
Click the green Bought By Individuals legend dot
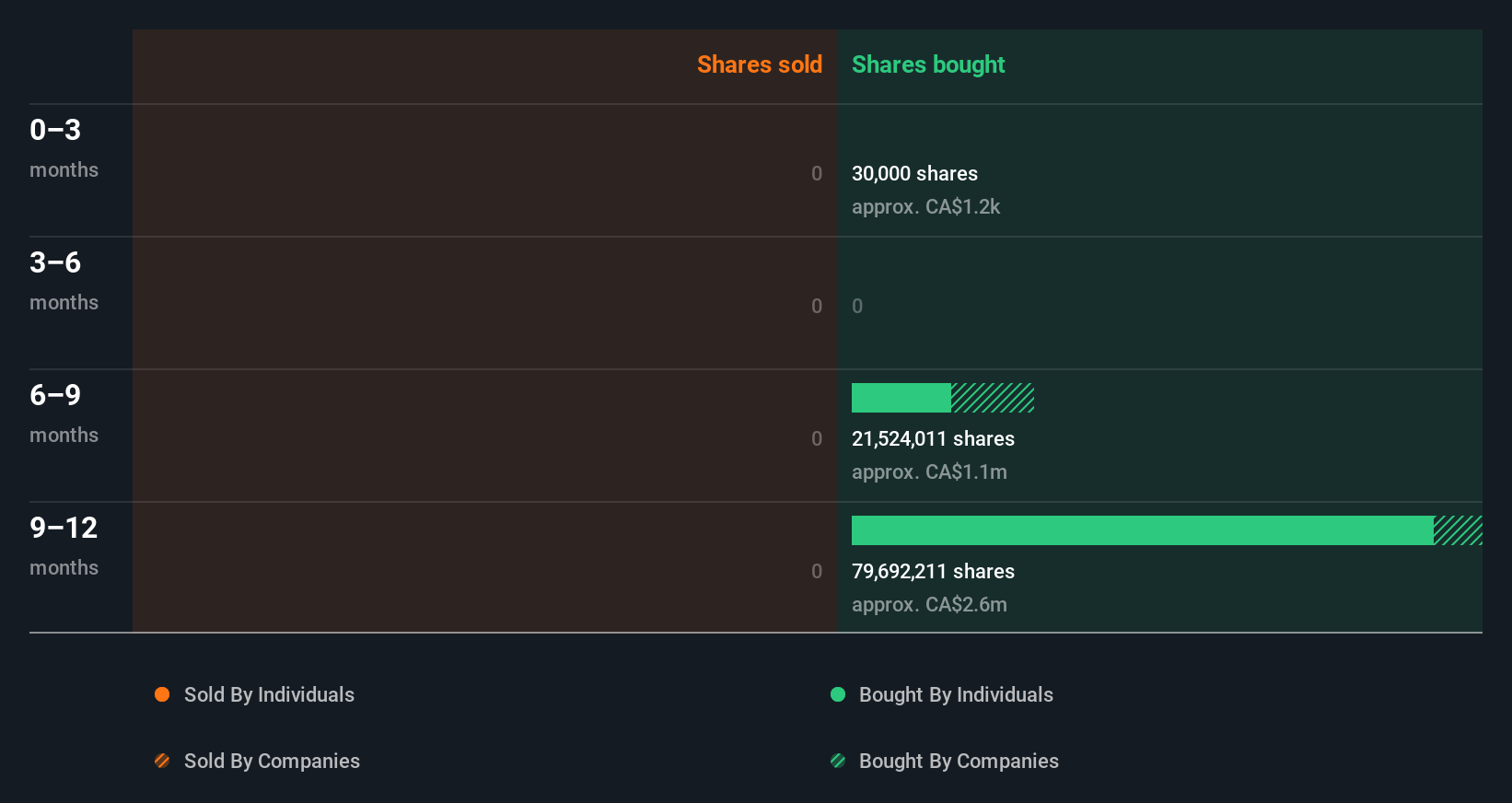(x=838, y=694)
